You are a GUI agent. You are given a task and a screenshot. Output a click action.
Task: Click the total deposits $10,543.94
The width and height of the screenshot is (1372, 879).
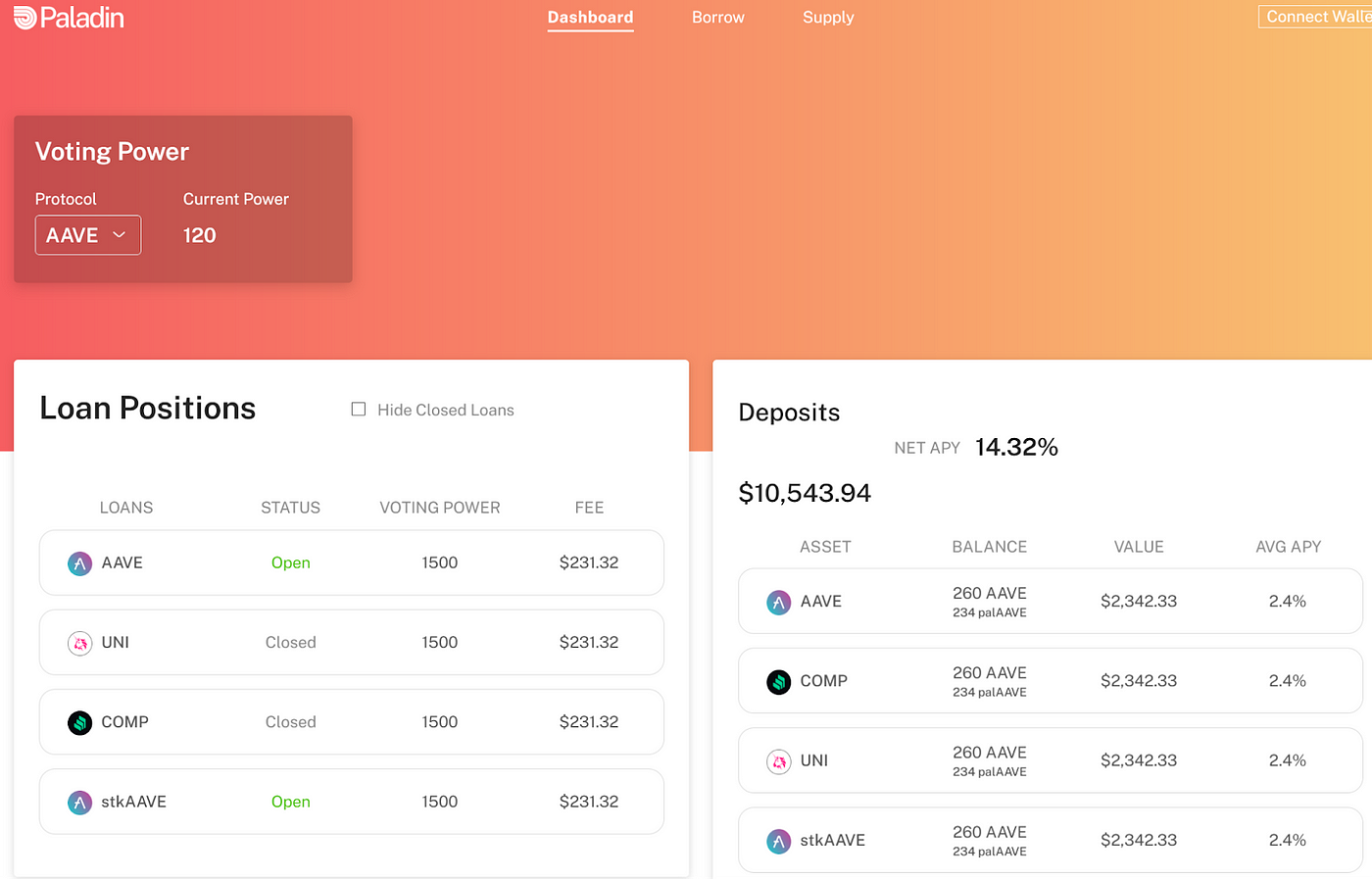[x=805, y=493]
